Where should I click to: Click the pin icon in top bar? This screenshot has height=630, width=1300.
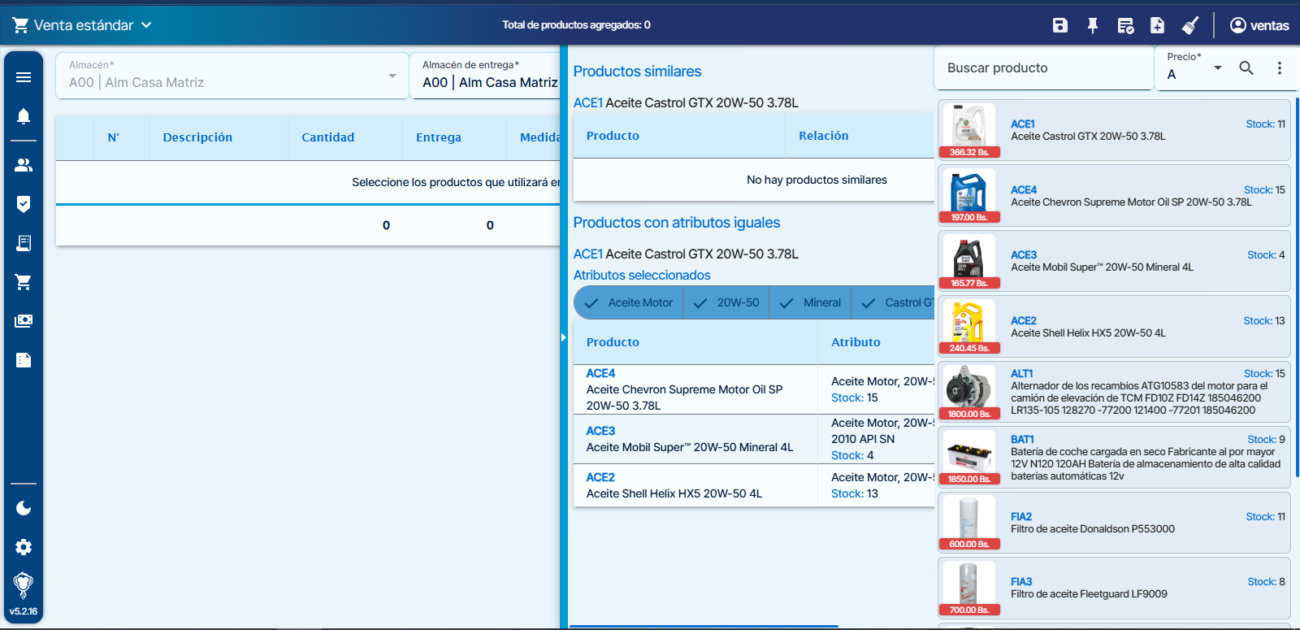(x=1093, y=25)
